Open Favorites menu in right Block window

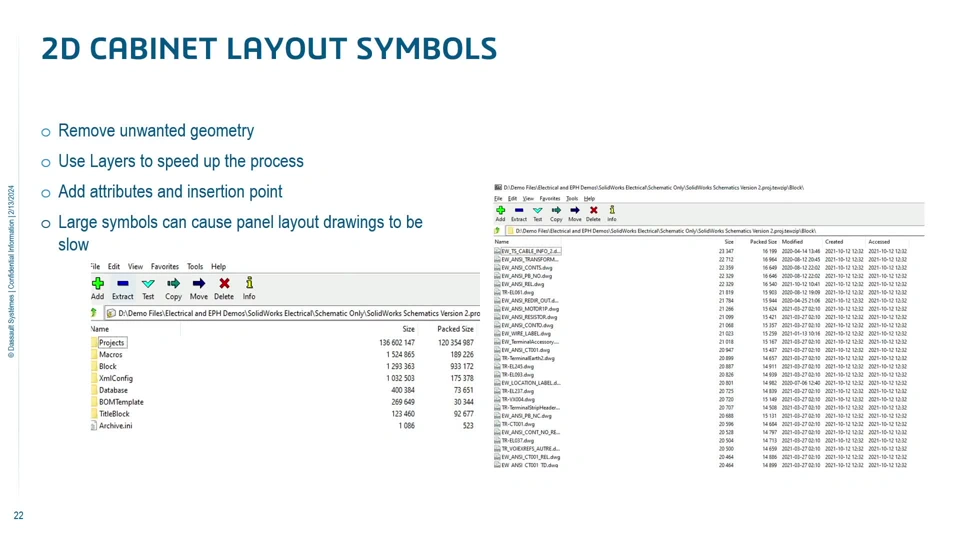(x=550, y=199)
